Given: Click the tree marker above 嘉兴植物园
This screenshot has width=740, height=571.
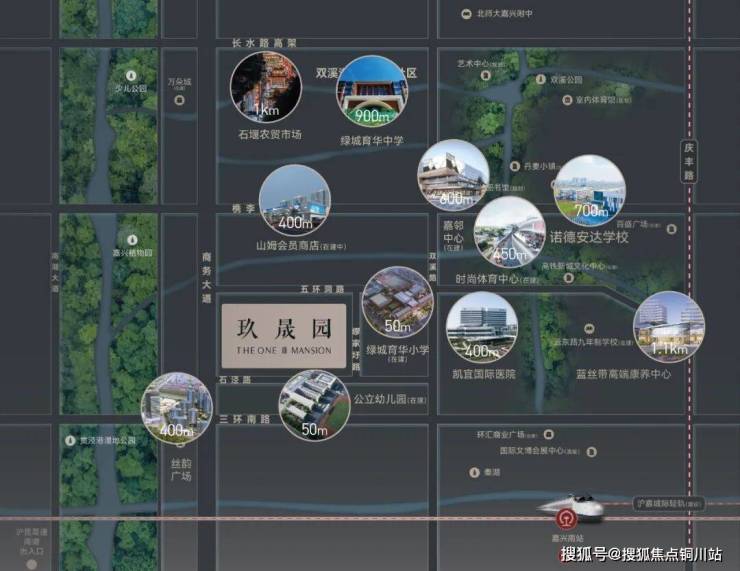Looking at the screenshot, I should [x=133, y=240].
